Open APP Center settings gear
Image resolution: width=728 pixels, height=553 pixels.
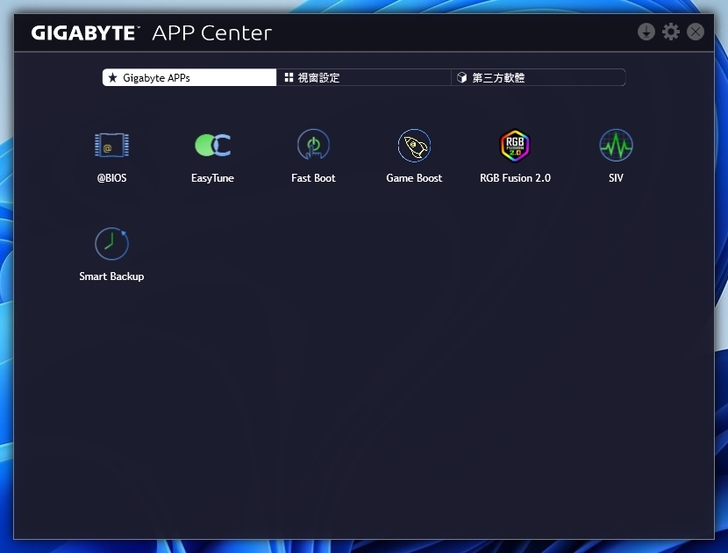coord(671,32)
